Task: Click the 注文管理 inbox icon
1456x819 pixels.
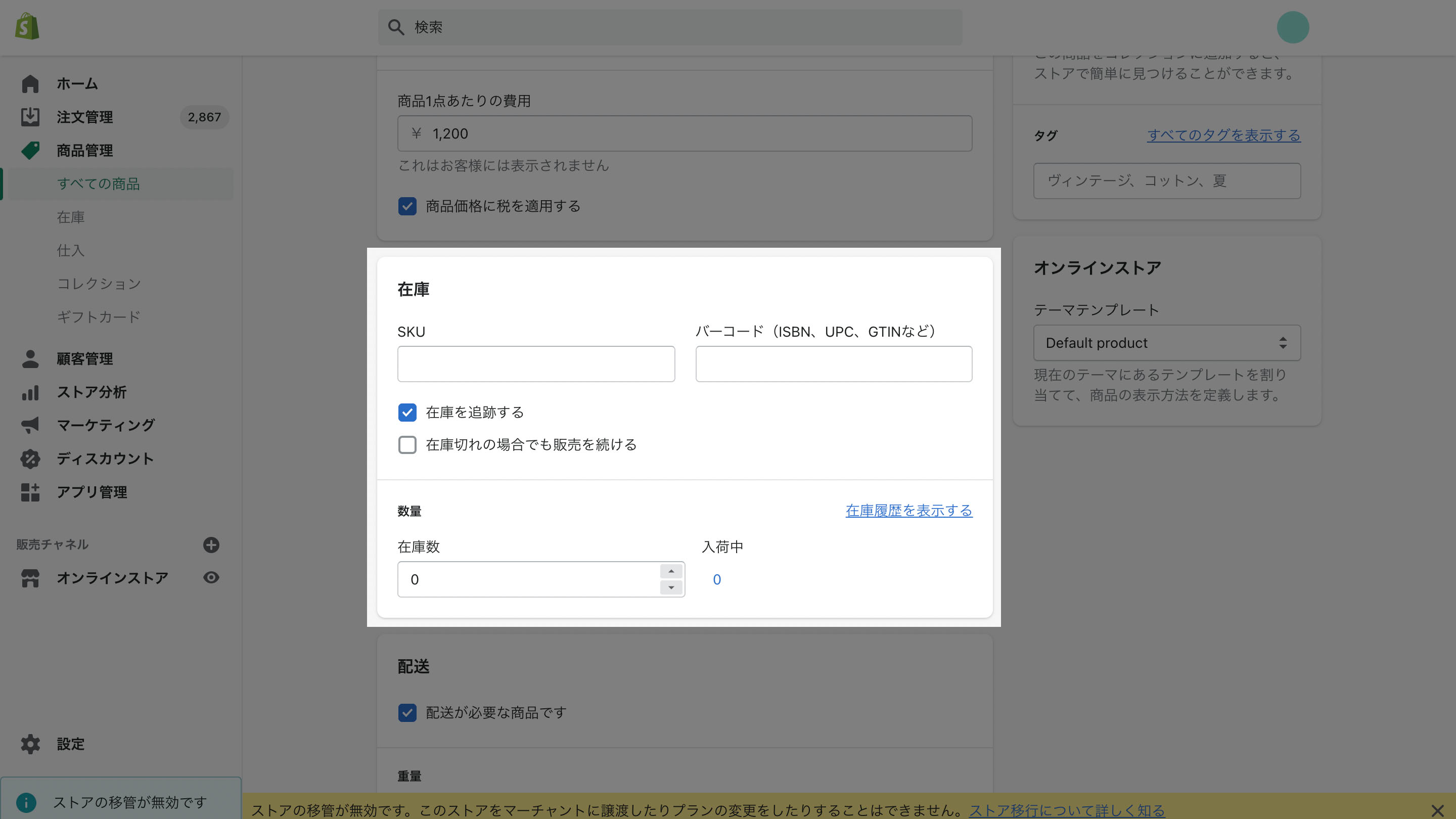Action: tap(30, 117)
